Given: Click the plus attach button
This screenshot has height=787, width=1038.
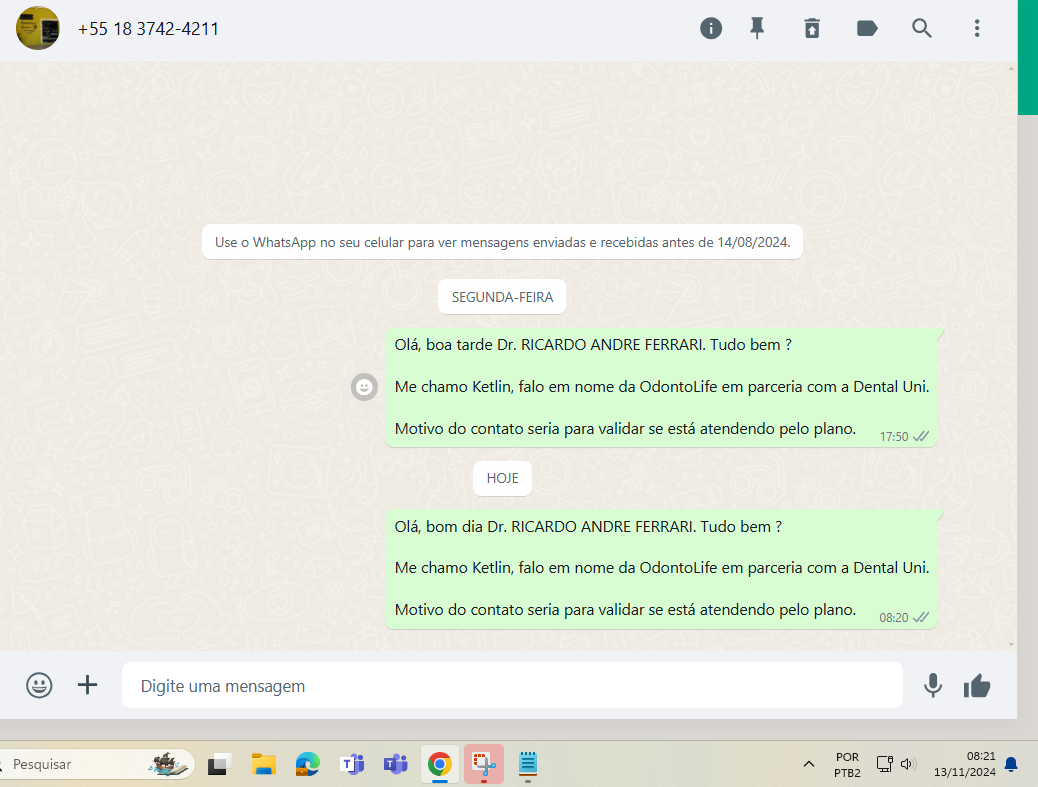Looking at the screenshot, I should 87,685.
